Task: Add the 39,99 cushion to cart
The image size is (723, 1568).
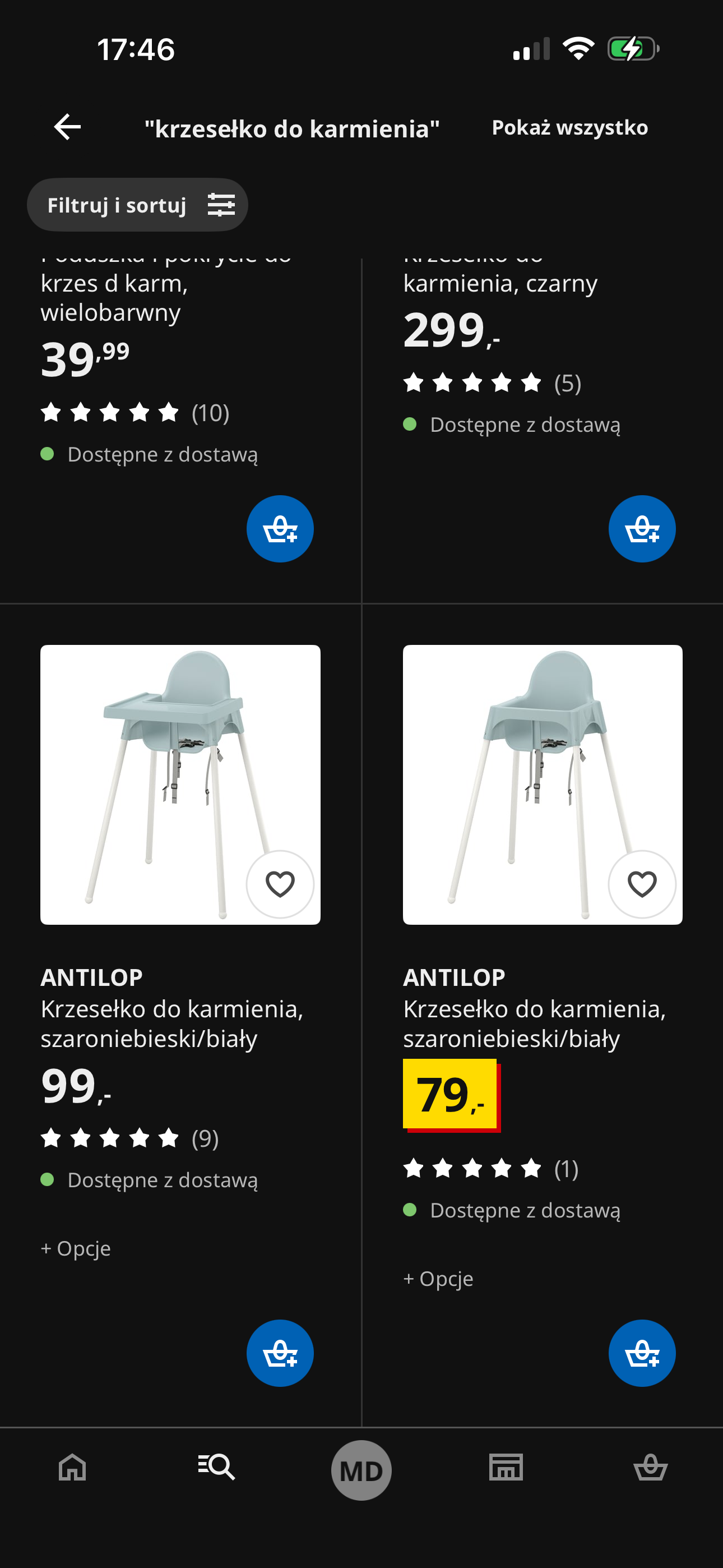Action: [x=280, y=528]
